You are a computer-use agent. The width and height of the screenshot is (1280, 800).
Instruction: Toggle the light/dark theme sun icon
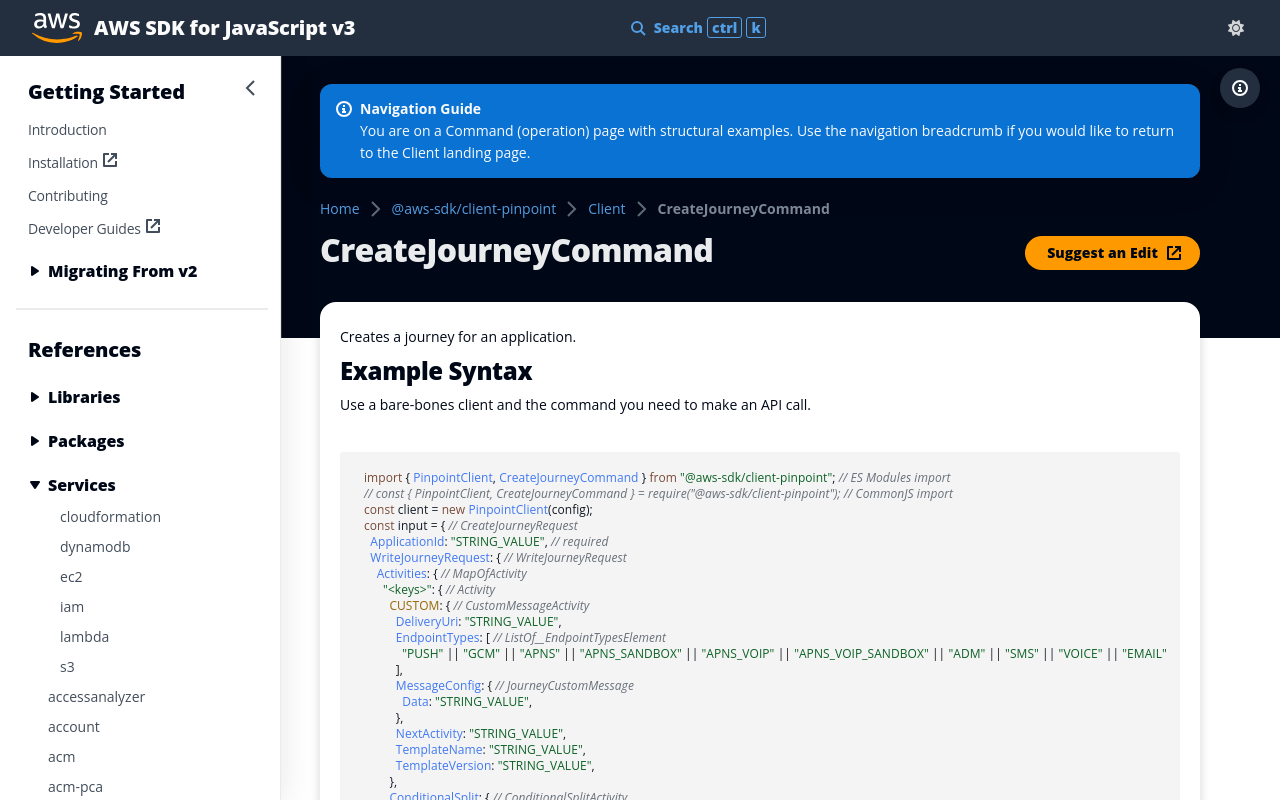tap(1236, 28)
